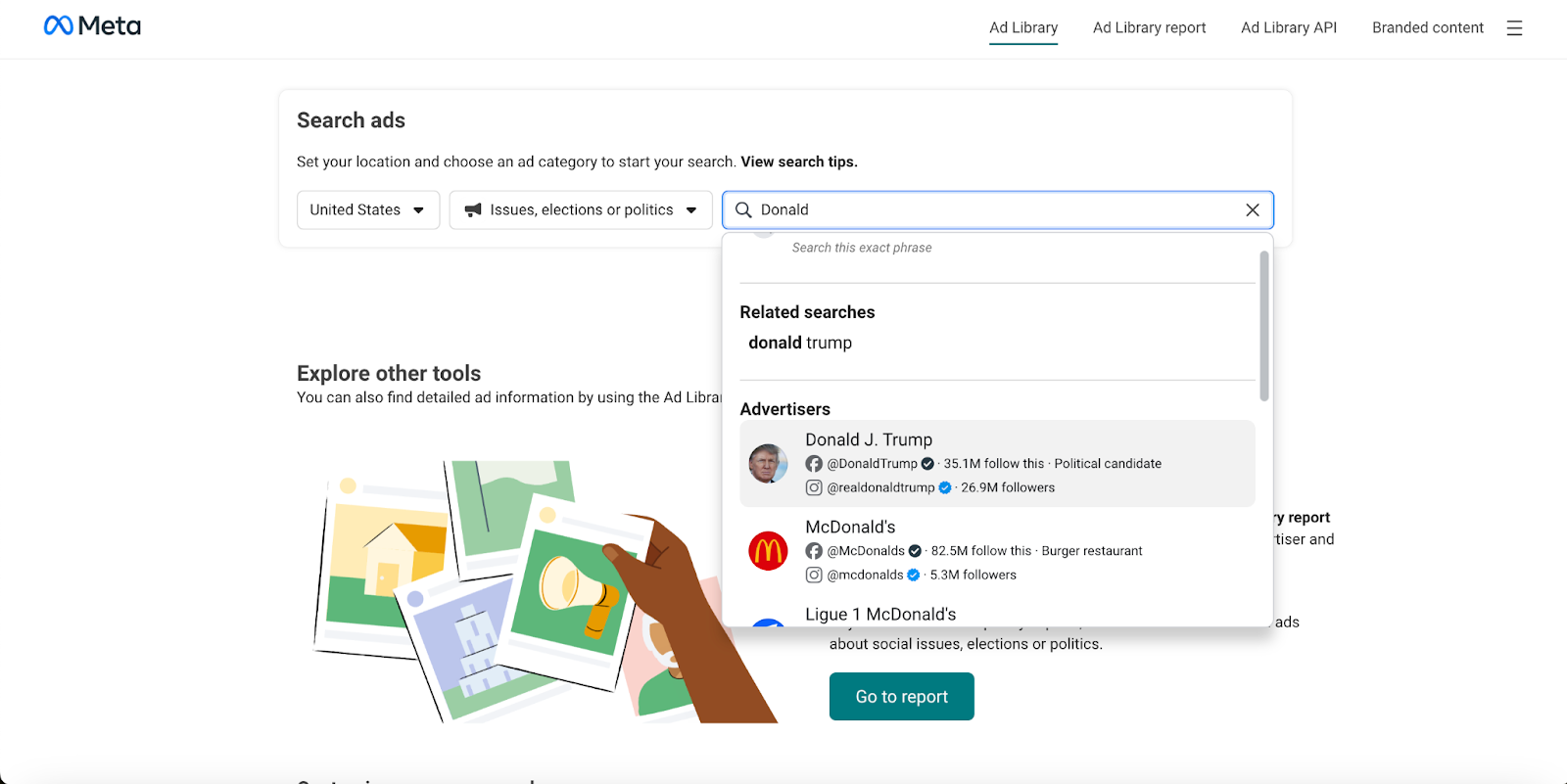1567x784 pixels.
Task: Click View search tips link
Action: 799,161
